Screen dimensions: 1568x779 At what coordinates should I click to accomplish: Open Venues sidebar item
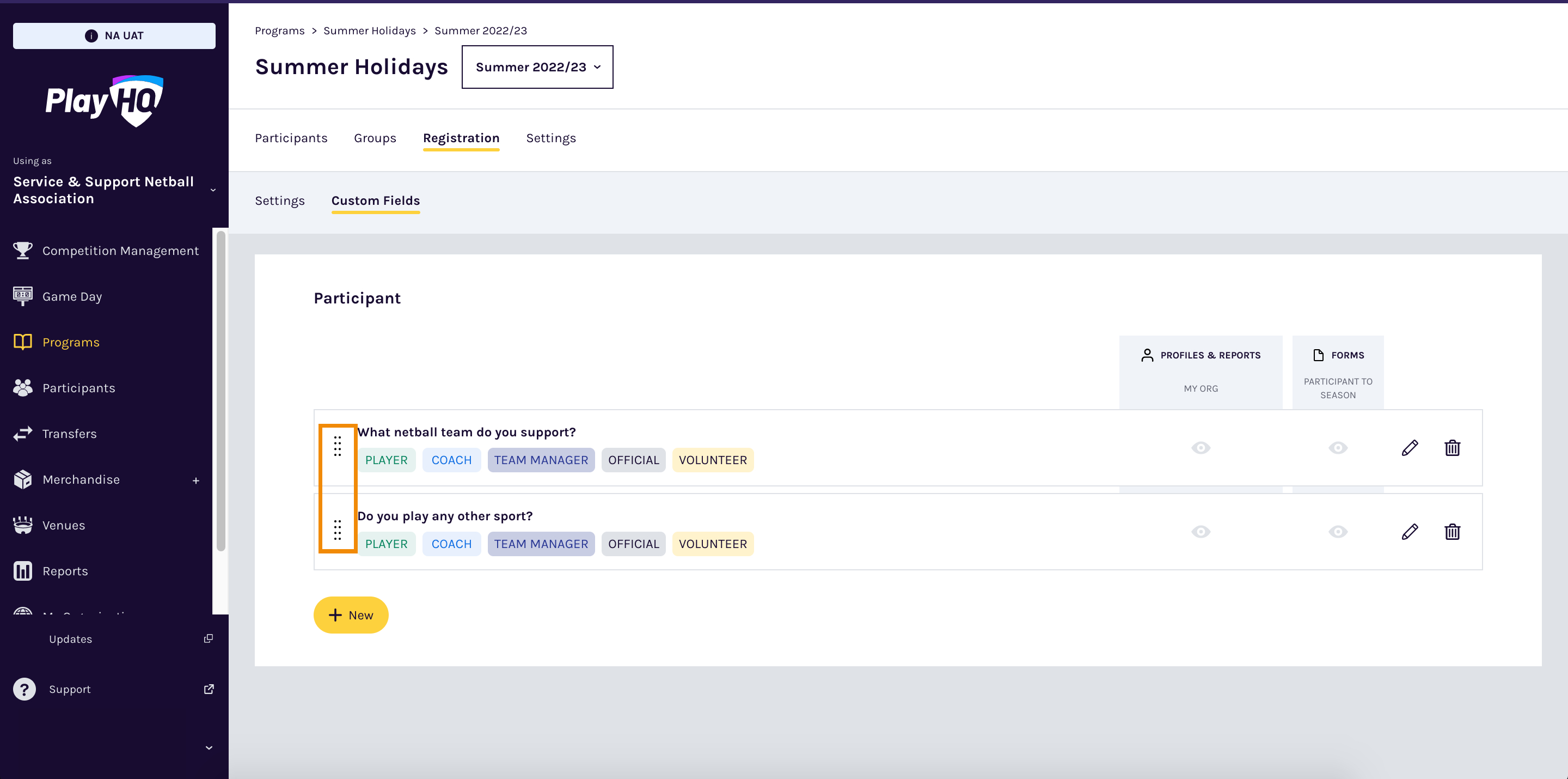(x=63, y=525)
